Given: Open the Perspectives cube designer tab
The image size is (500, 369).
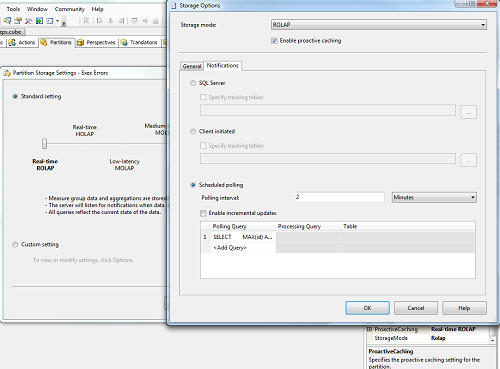Looking at the screenshot, I should 97,43.
